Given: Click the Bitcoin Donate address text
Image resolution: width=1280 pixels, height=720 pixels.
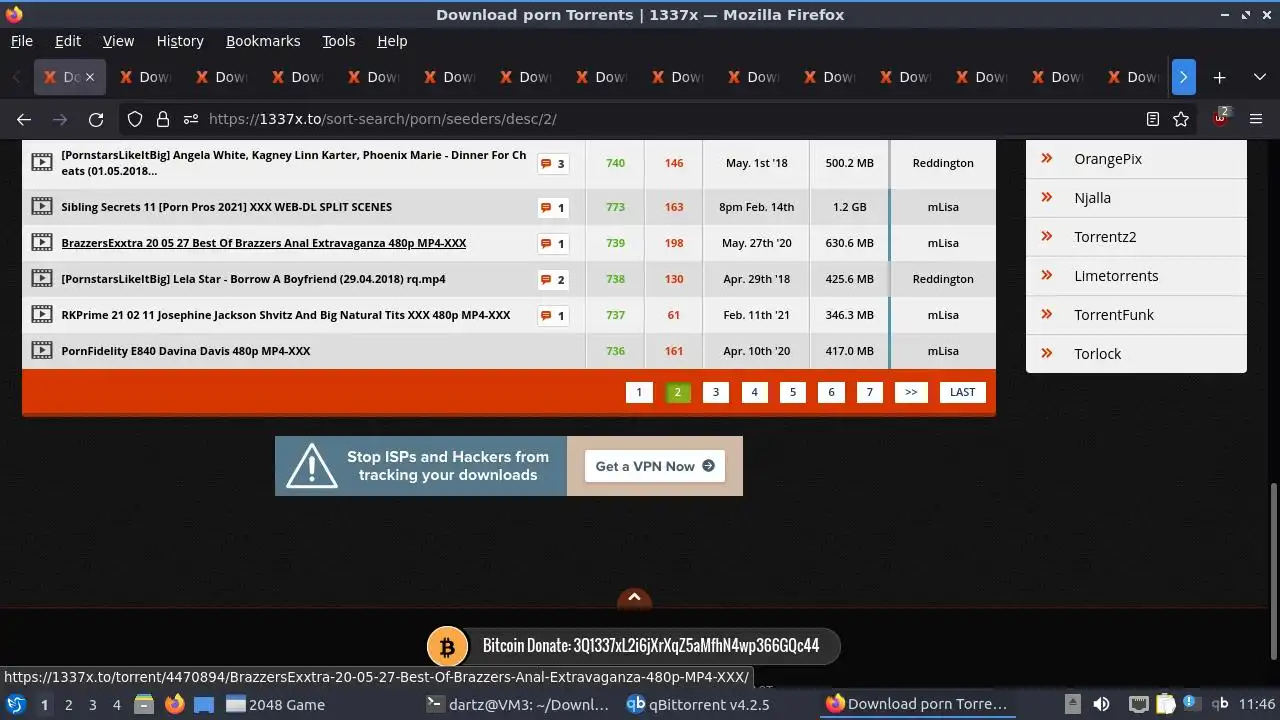Looking at the screenshot, I should [x=651, y=646].
